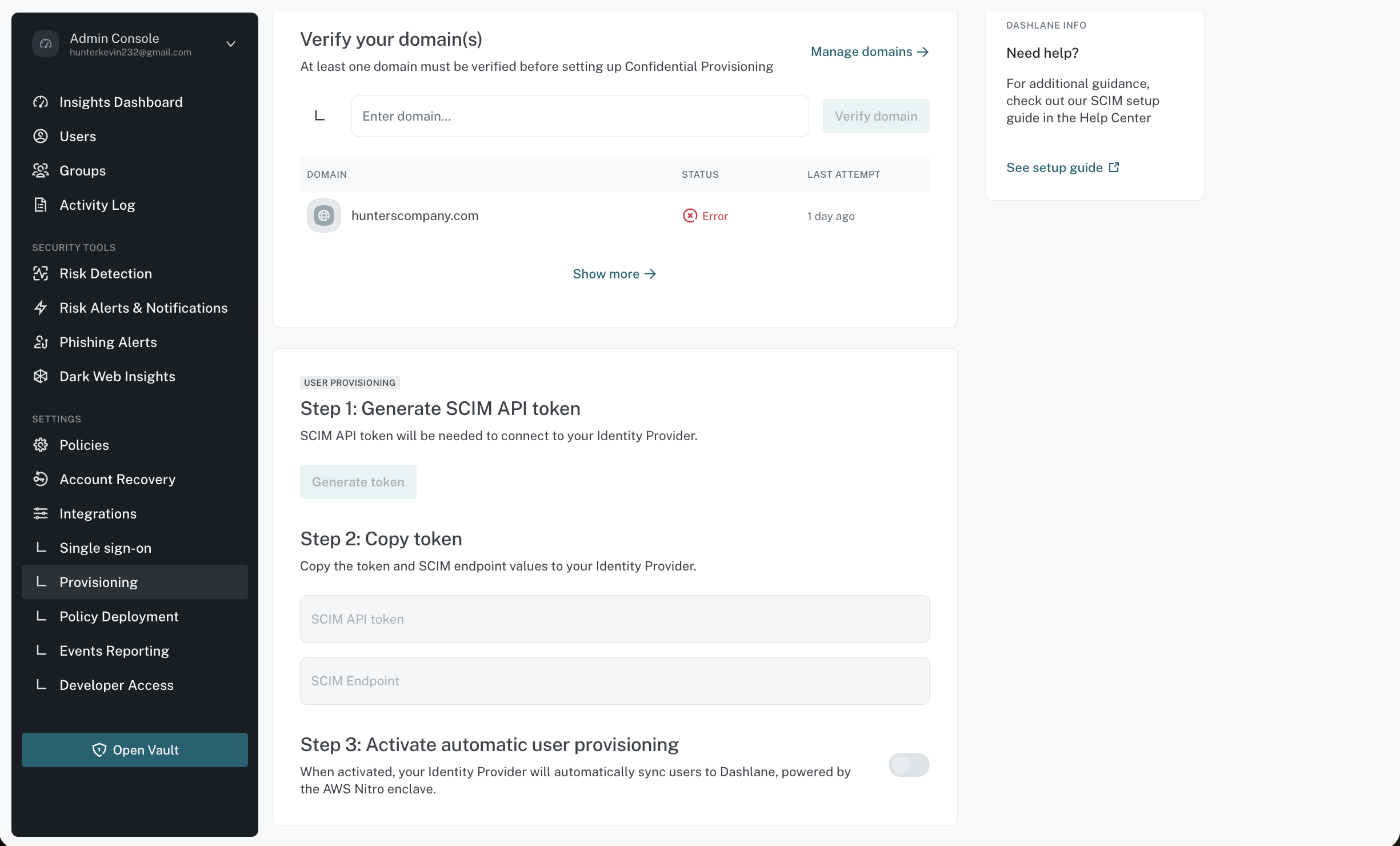This screenshot has height=846, width=1400.
Task: Click the shield icon on Open Vault
Action: [x=99, y=750]
